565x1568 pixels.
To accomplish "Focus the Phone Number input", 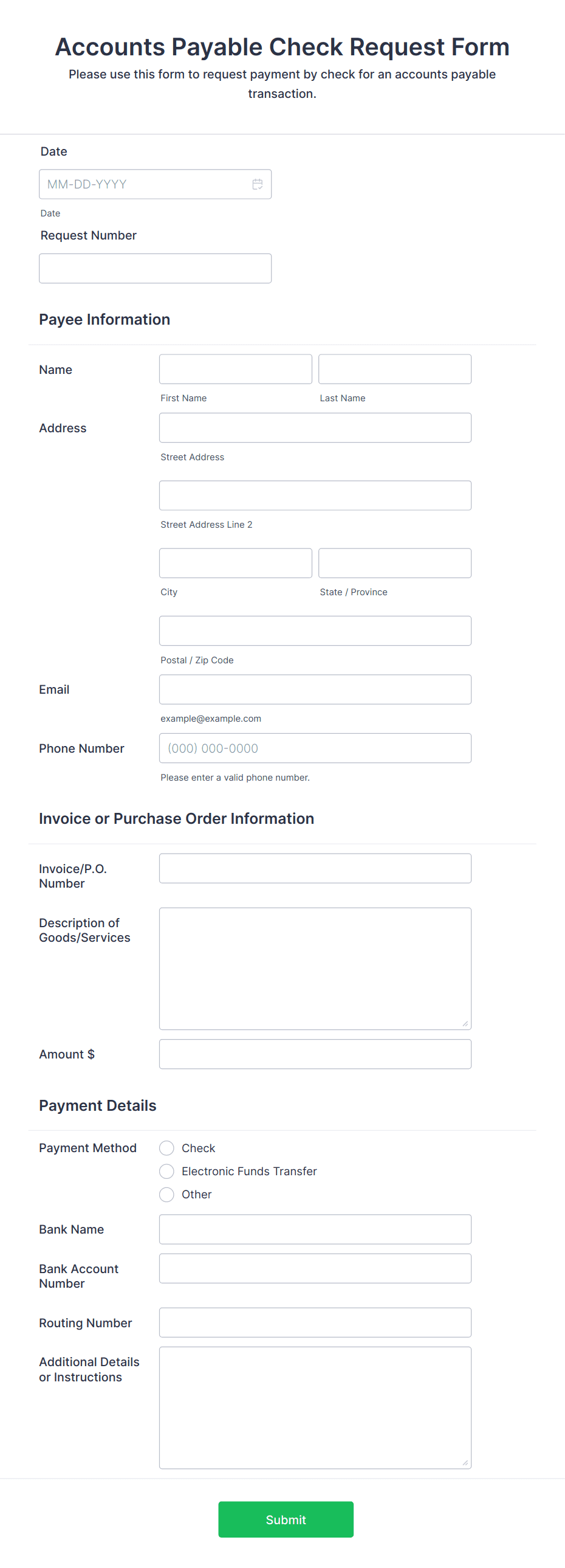I will (x=315, y=748).
